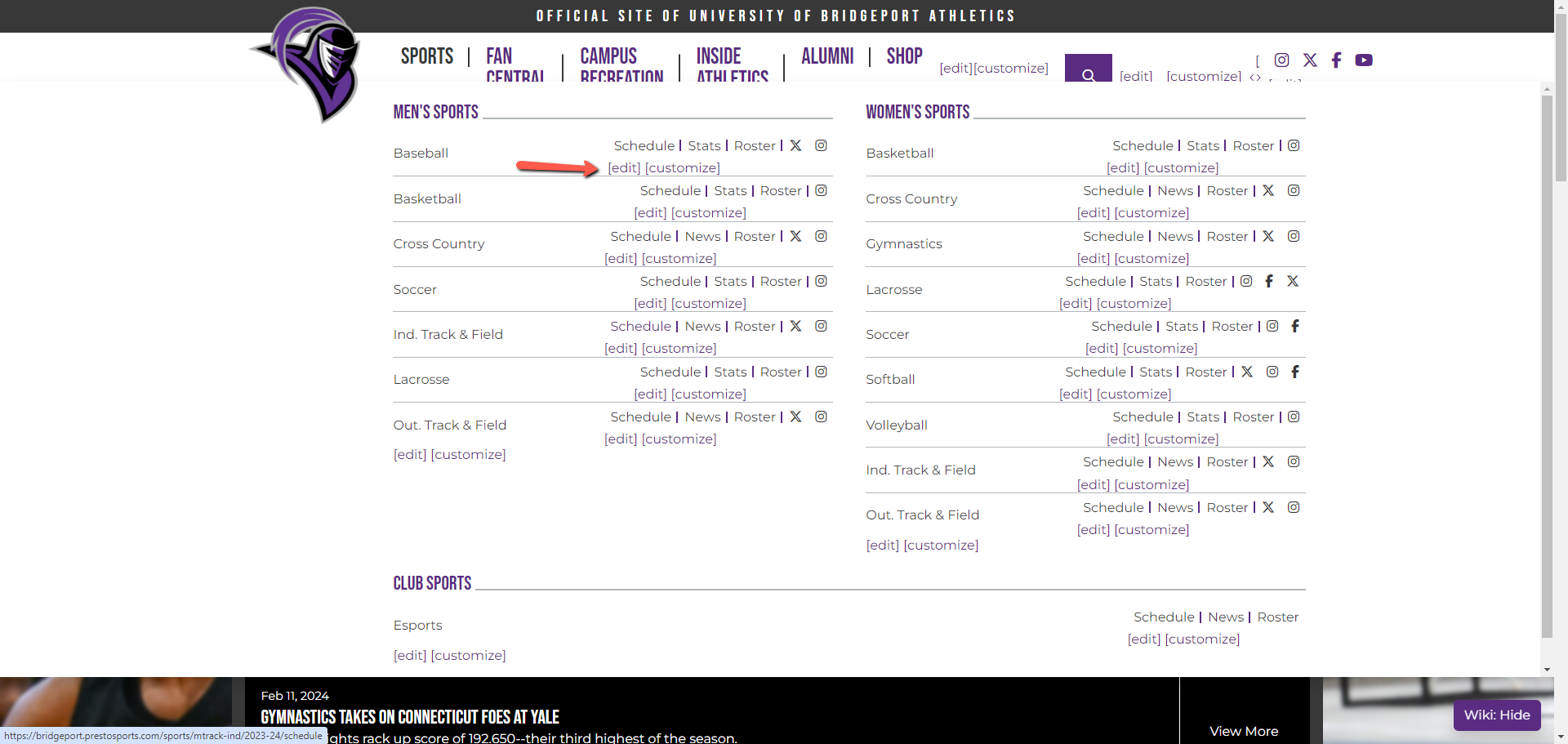
Task: Open Women's Cross Country X icon
Action: tap(1268, 190)
